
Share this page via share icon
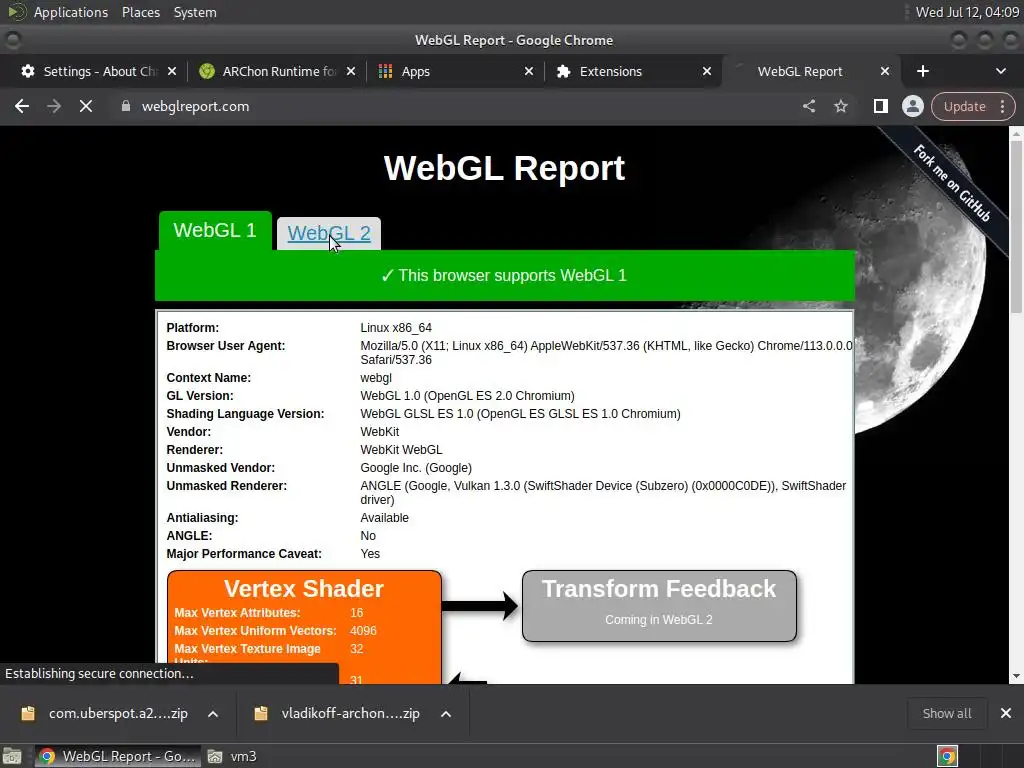pos(809,106)
